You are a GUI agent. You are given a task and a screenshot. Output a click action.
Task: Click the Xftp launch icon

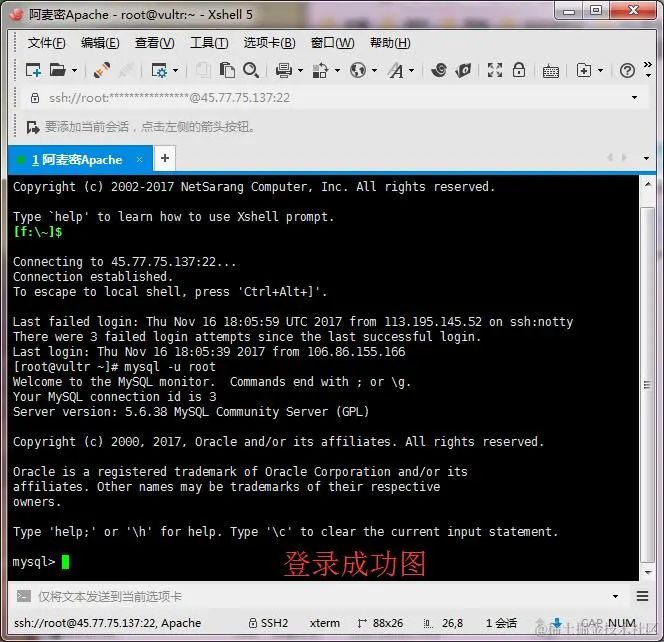point(463,70)
